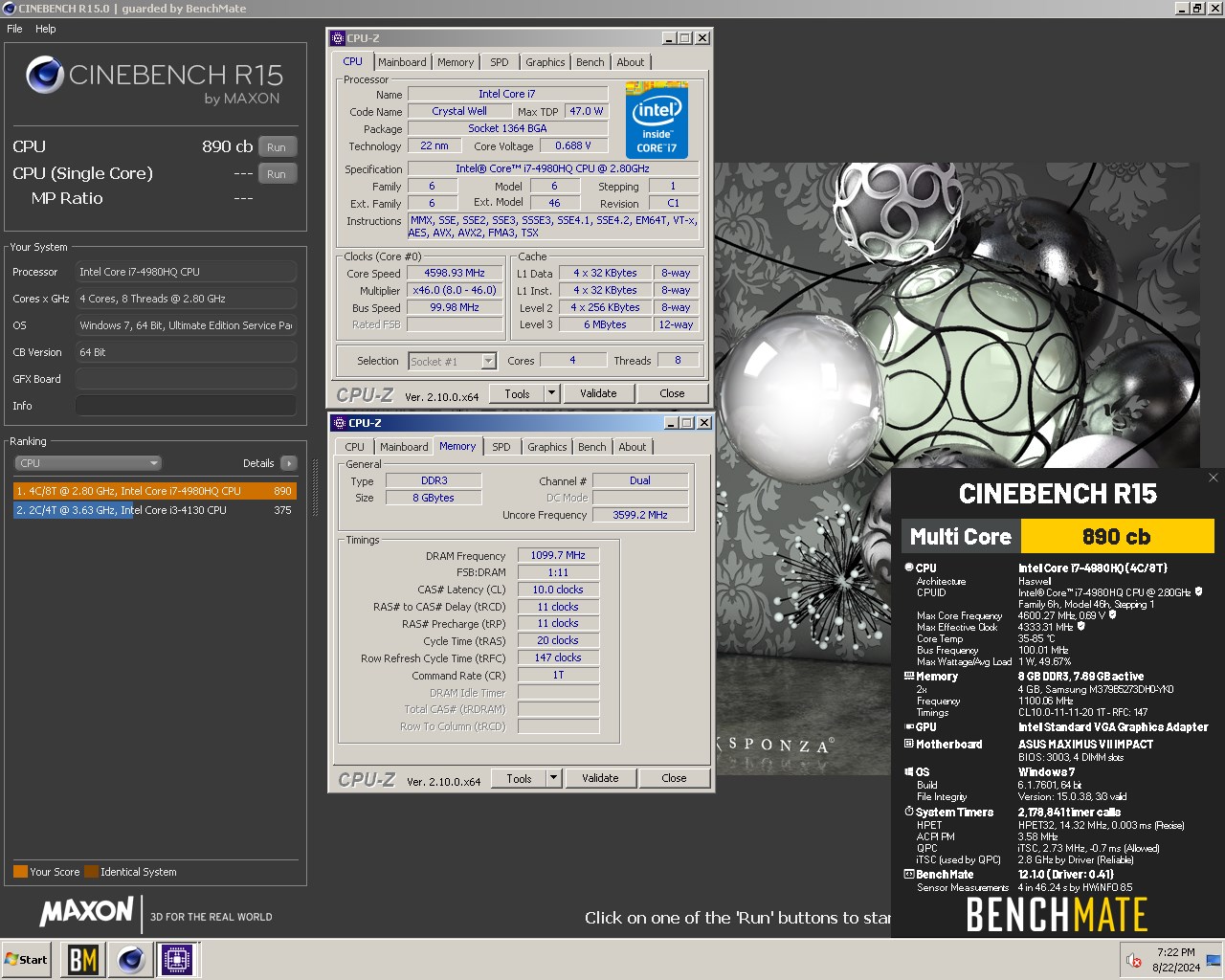Open the File menu
Screen dimensions: 1225x980
point(14,29)
